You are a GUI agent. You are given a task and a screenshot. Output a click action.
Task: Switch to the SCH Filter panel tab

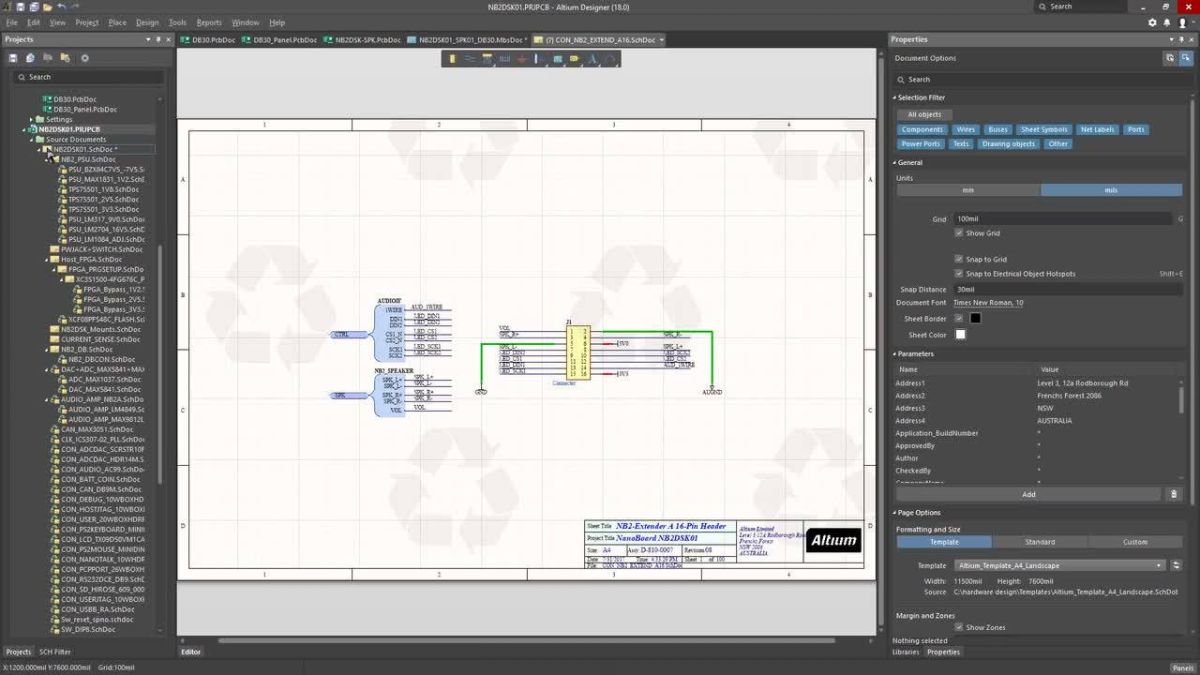coord(55,651)
